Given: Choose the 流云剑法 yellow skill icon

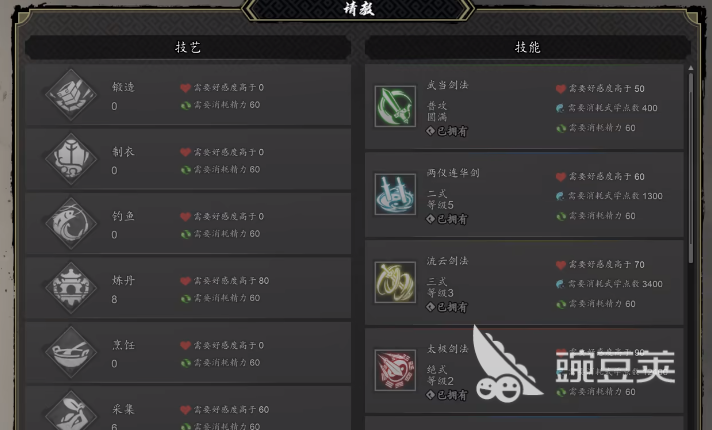Looking at the screenshot, I should pyautogui.click(x=395, y=282).
